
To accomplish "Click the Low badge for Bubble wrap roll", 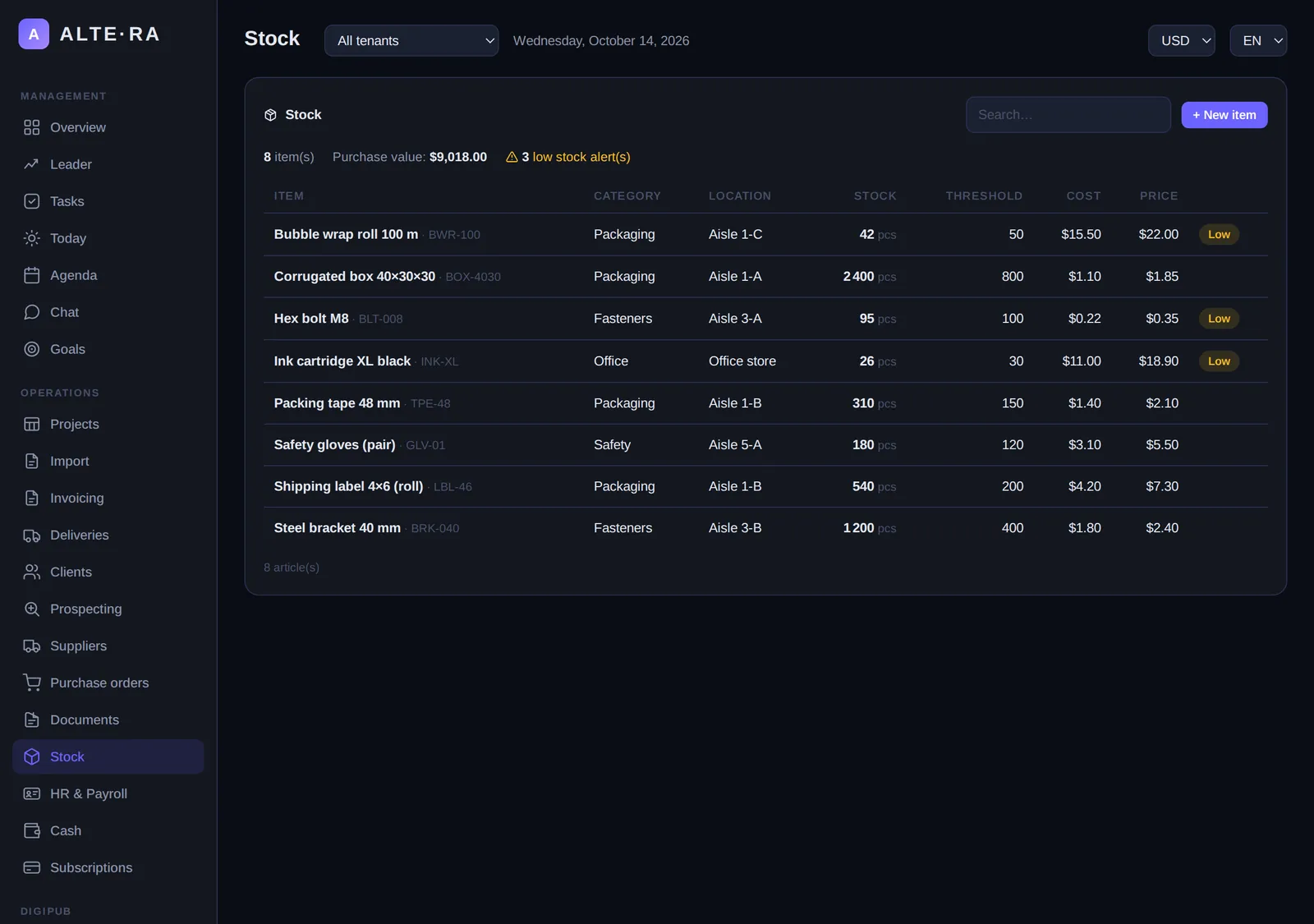I will [x=1219, y=234].
